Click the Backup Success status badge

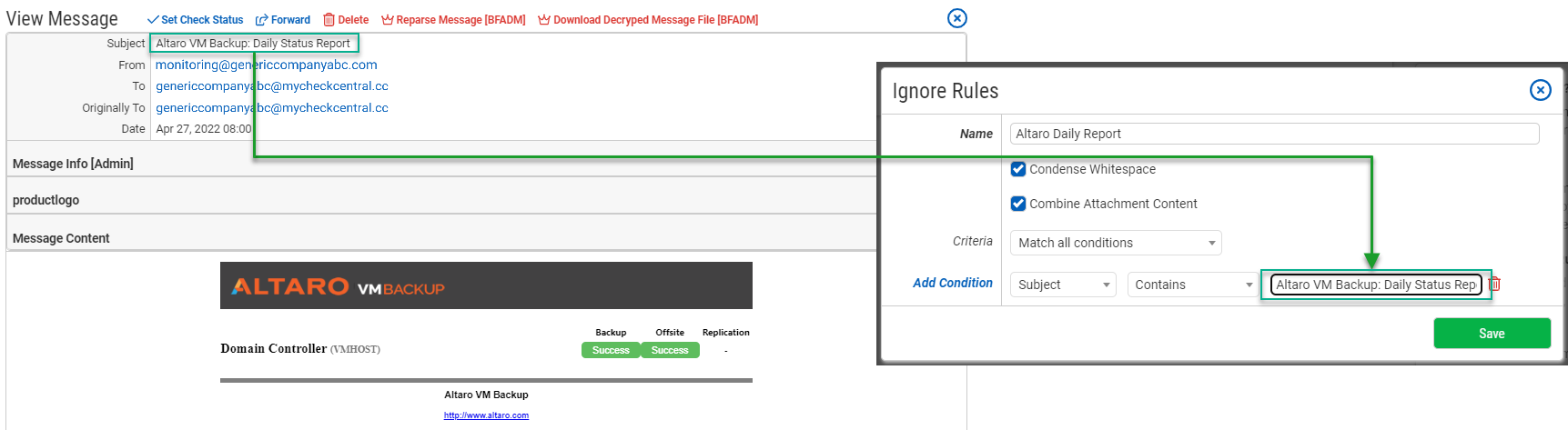point(611,350)
